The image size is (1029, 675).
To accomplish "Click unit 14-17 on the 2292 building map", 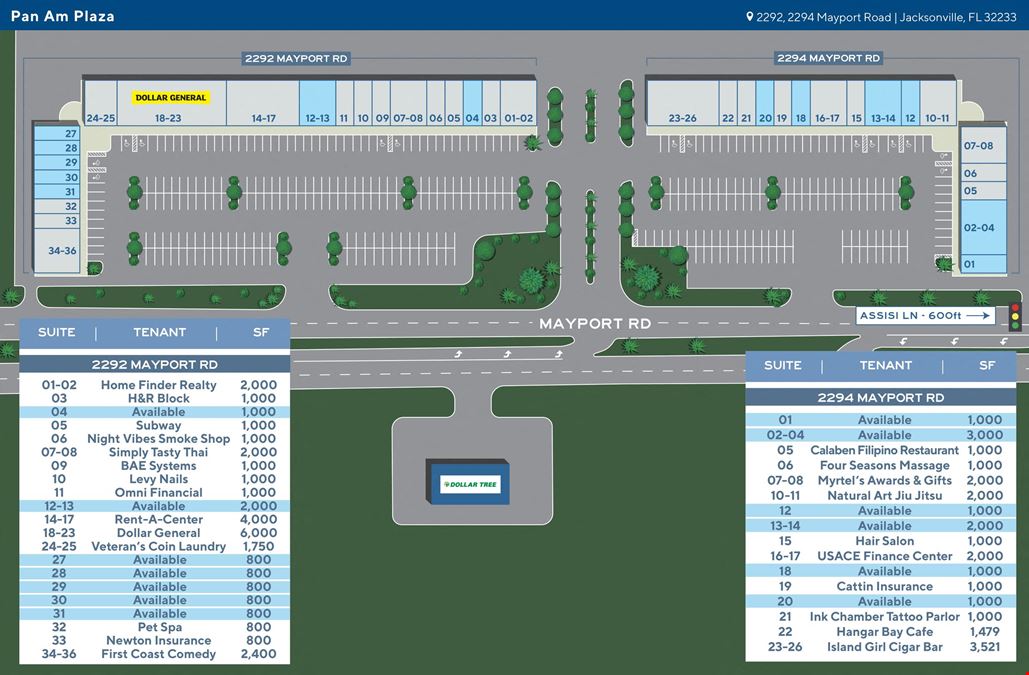I will (x=263, y=102).
